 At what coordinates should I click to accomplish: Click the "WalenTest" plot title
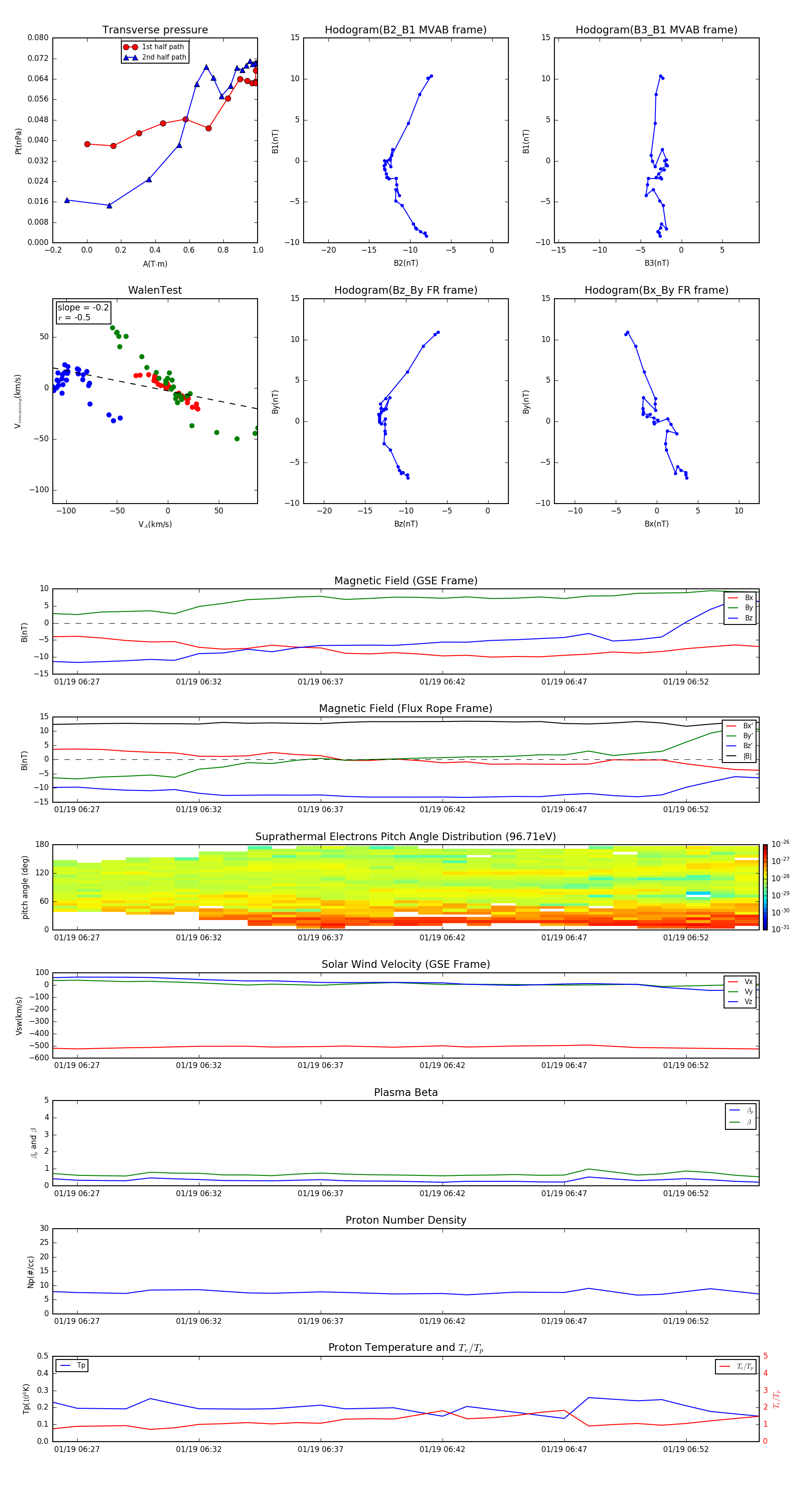[x=155, y=290]
